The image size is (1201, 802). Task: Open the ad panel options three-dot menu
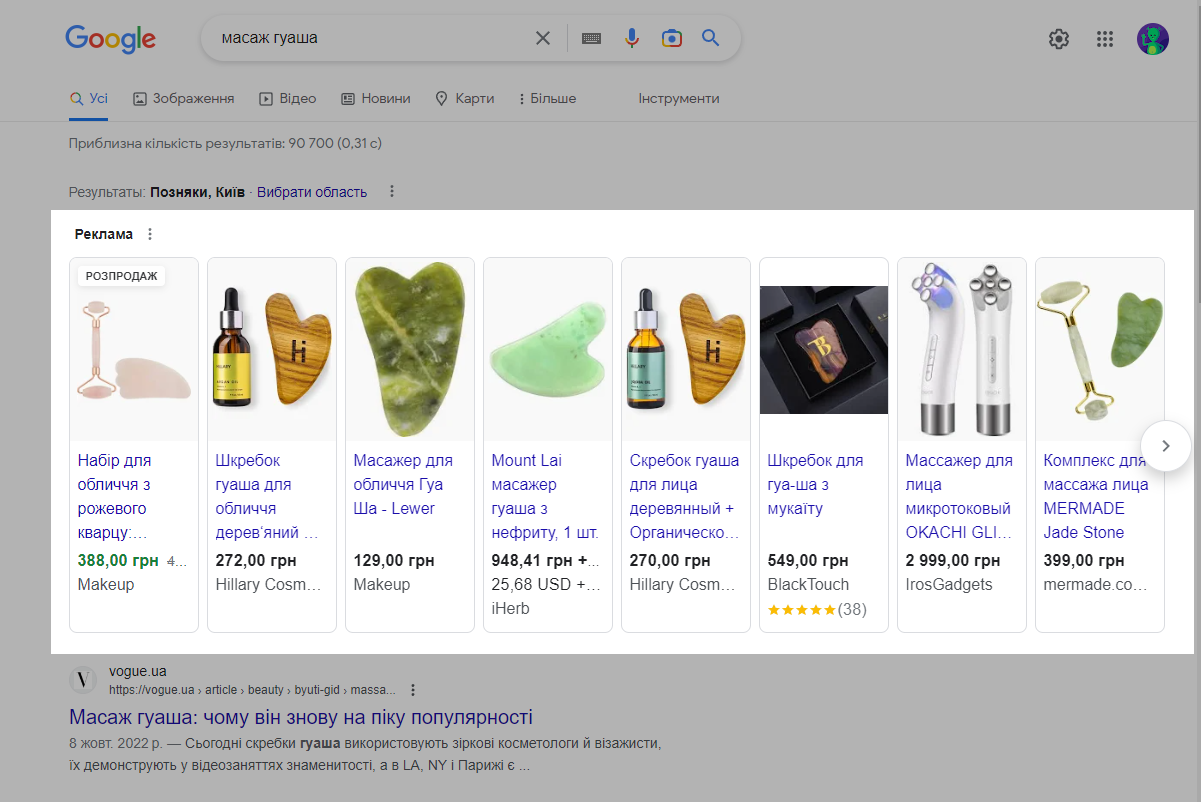(149, 233)
